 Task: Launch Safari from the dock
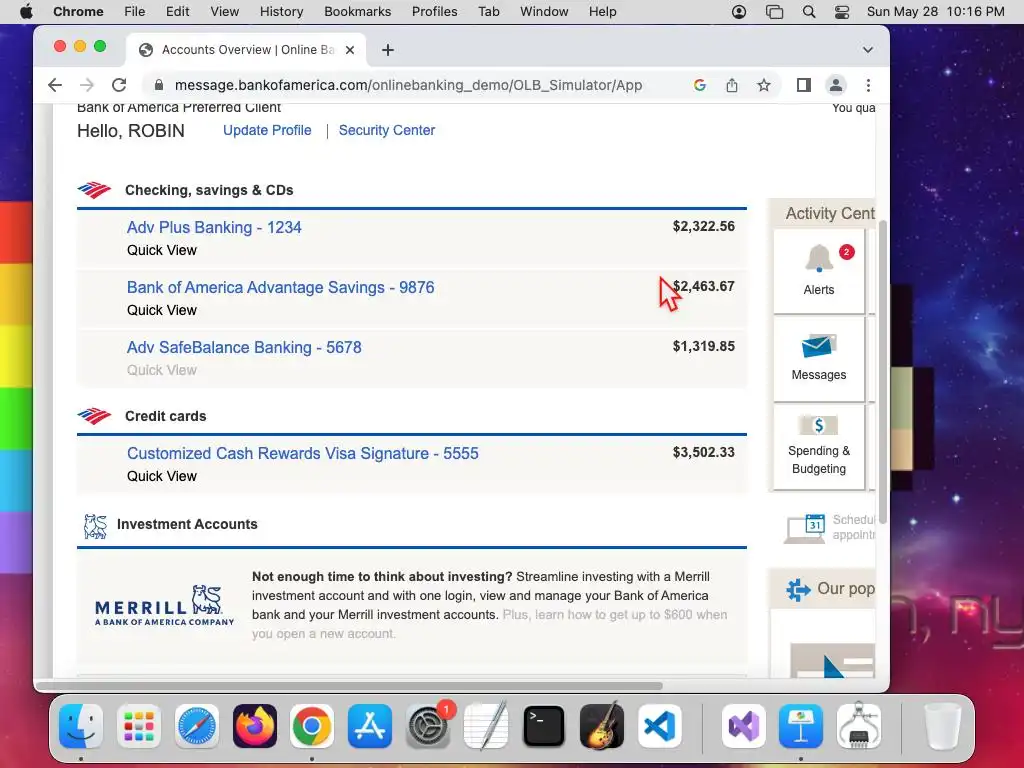coord(197,726)
